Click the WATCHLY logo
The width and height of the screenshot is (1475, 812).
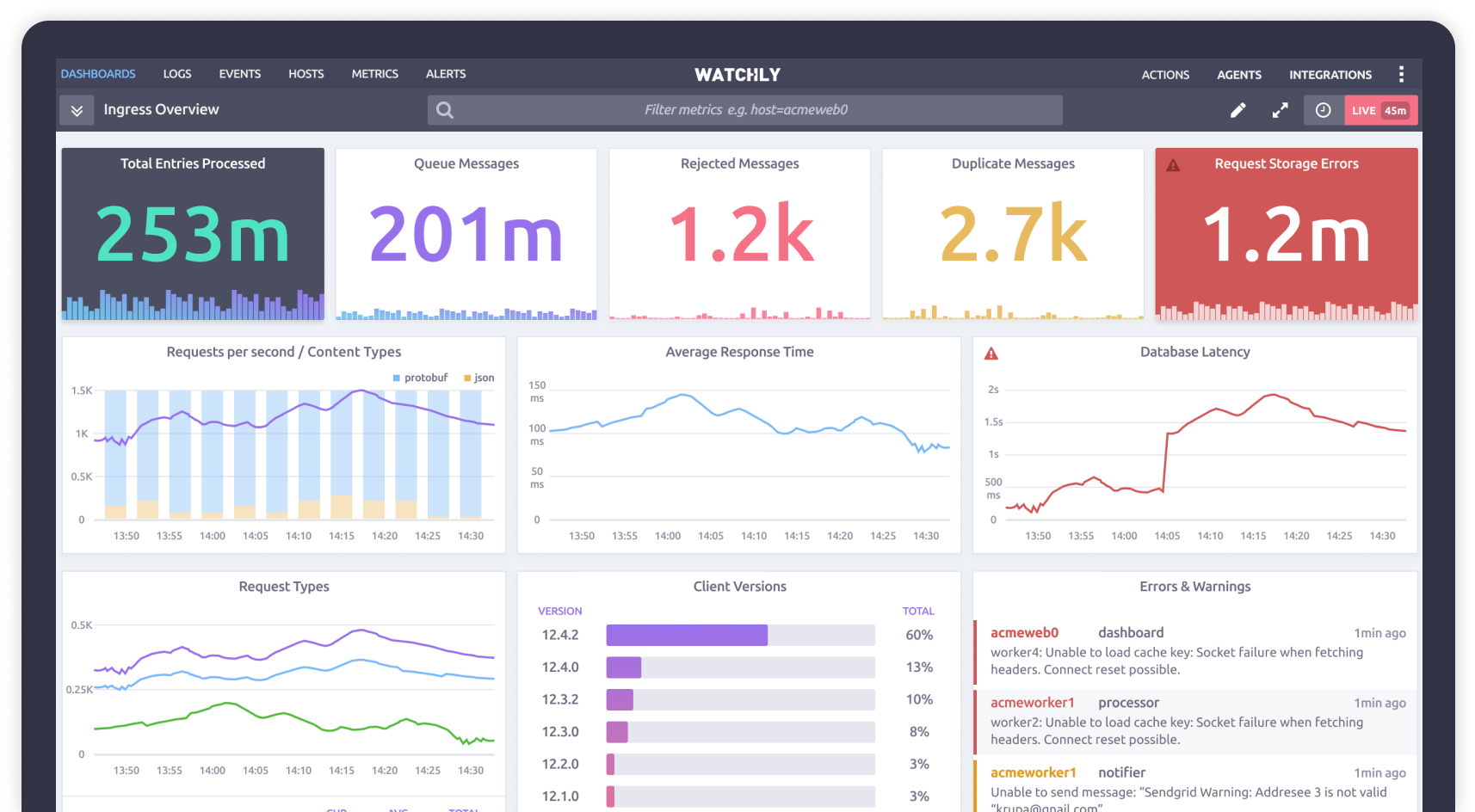click(737, 75)
